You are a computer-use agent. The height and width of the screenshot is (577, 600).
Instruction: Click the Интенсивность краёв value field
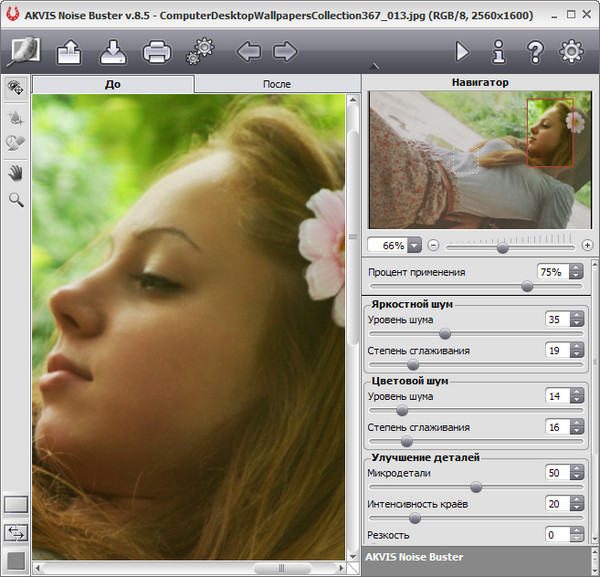click(555, 504)
